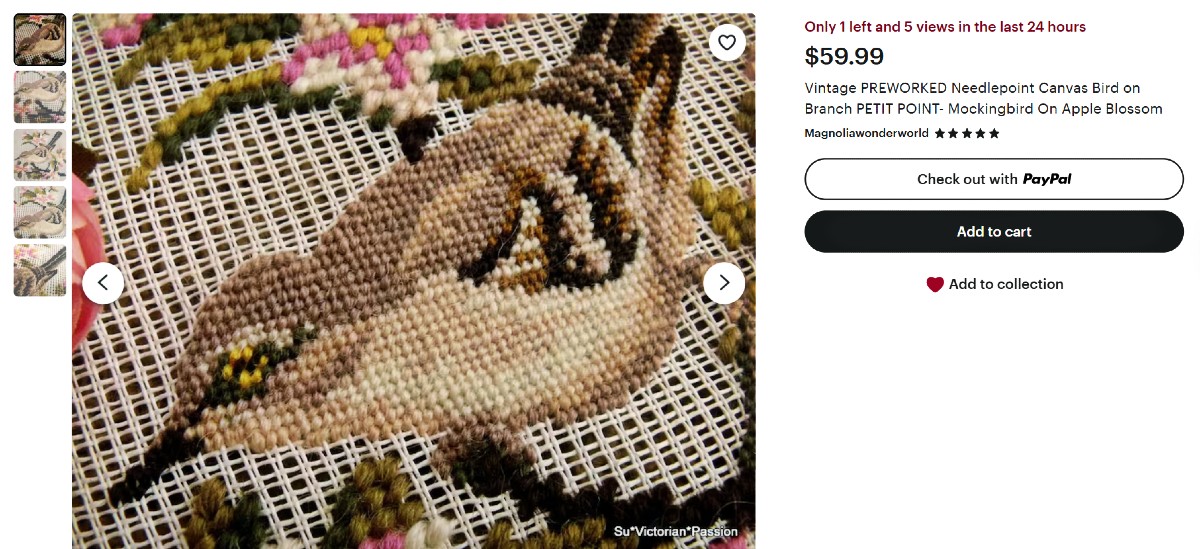Viewport: 1200px width, 549px height.
Task: Click the Su*Victorian*Passion watermark text
Action: pyautogui.click(x=676, y=531)
